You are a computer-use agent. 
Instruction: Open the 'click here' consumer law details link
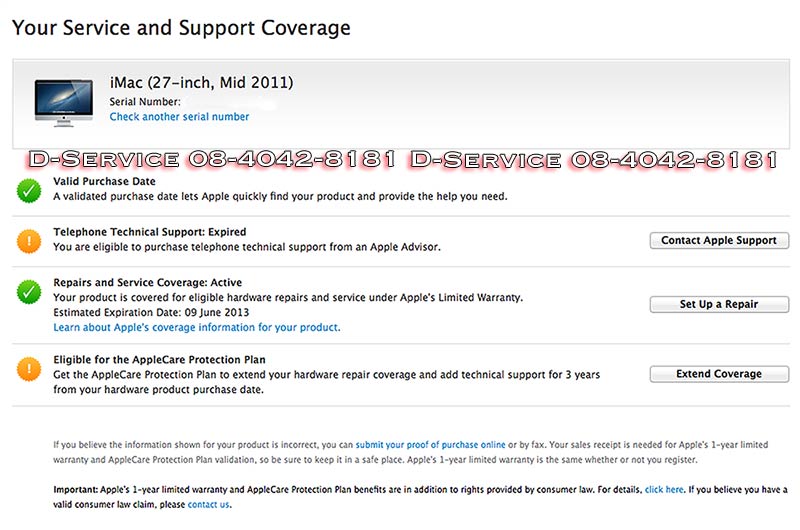tap(664, 490)
